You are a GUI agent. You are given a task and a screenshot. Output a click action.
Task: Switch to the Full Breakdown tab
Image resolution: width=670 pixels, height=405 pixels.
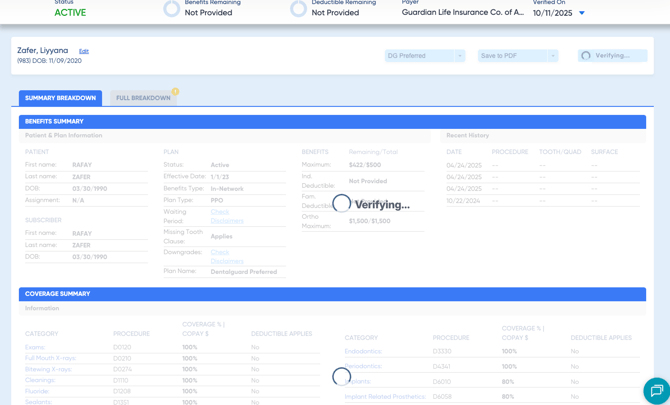click(x=143, y=98)
